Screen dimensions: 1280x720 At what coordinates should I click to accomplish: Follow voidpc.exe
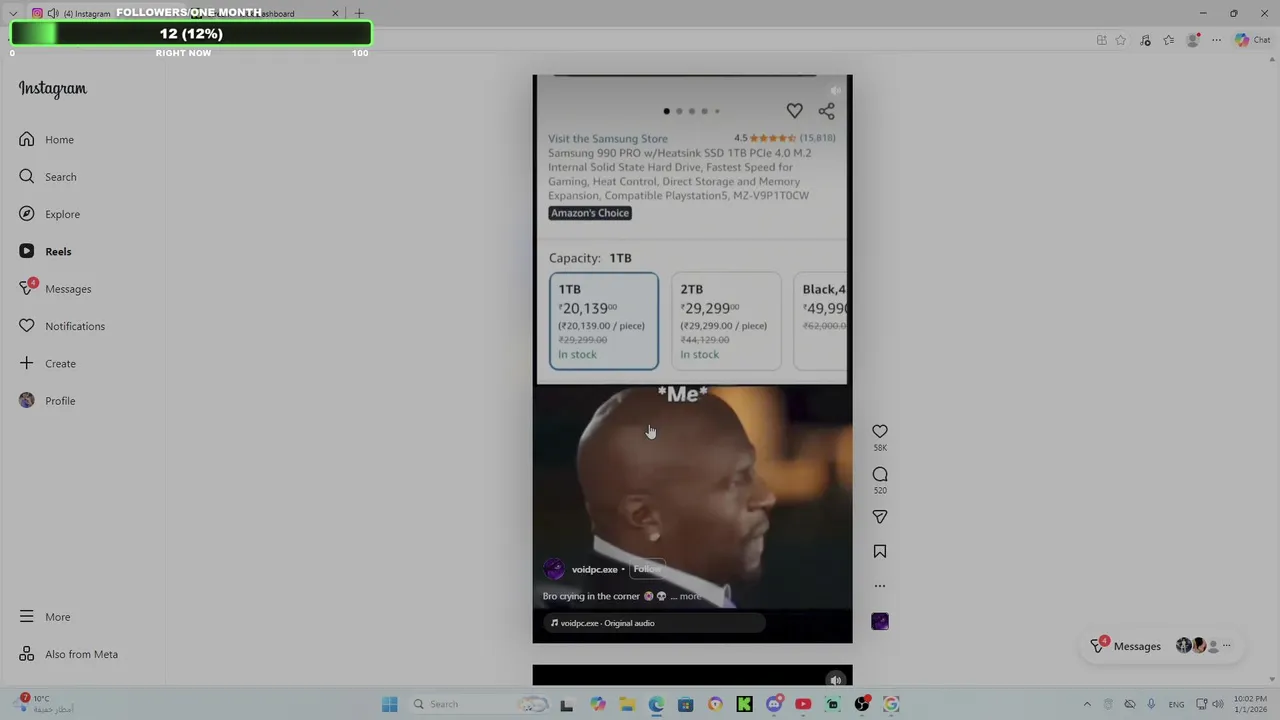[x=647, y=569]
